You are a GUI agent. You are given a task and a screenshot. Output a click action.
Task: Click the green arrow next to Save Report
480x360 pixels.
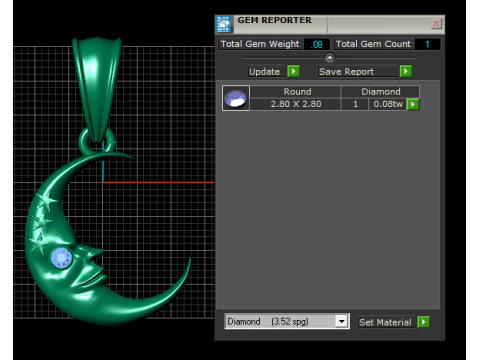pos(406,71)
